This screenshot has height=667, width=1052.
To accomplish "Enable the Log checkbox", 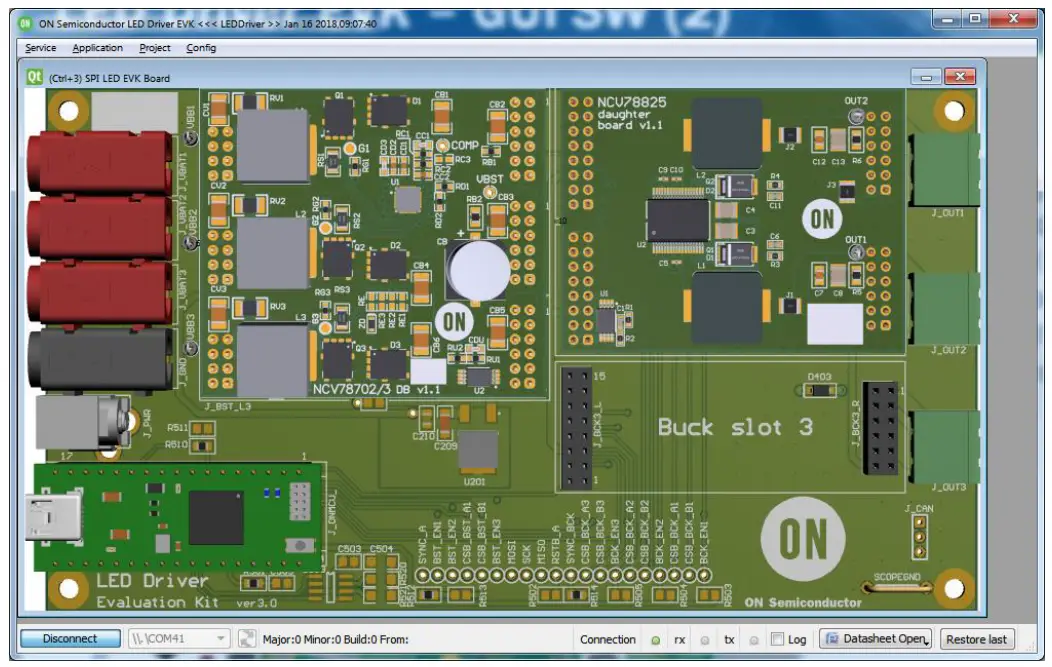I will point(776,638).
